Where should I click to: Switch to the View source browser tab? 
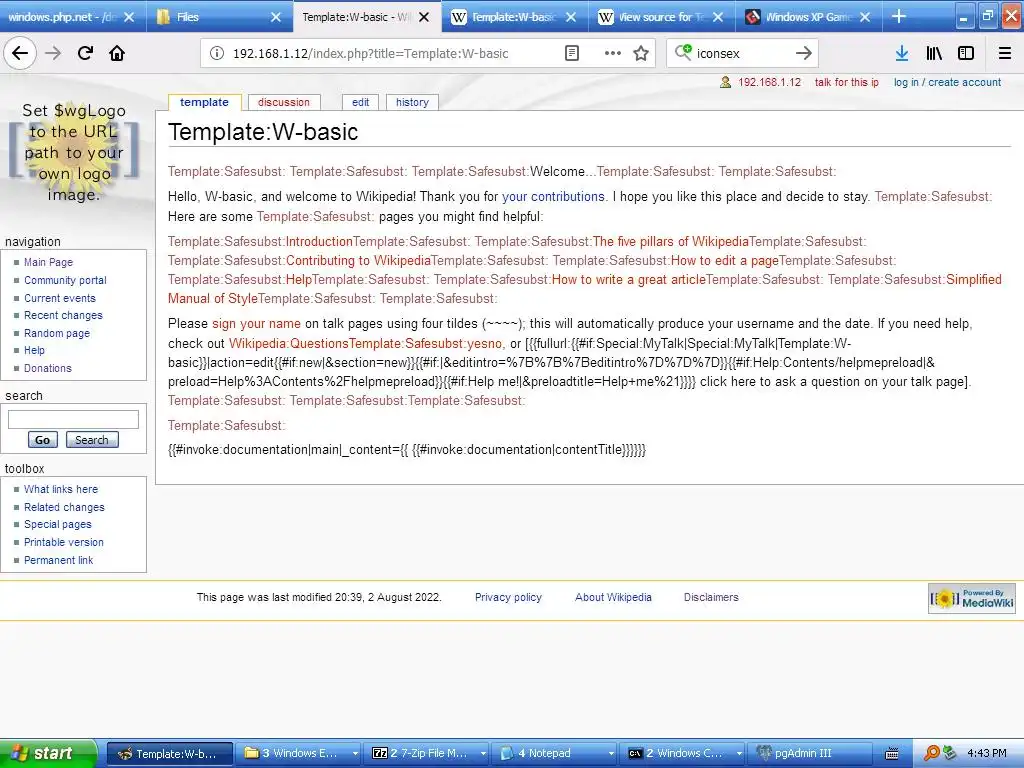662,17
